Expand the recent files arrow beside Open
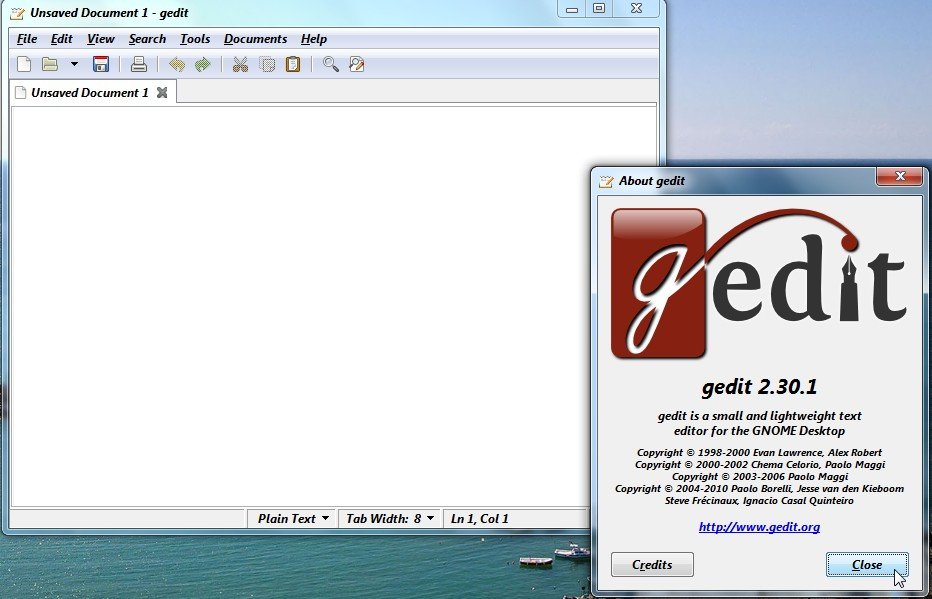932x599 pixels. 74,64
